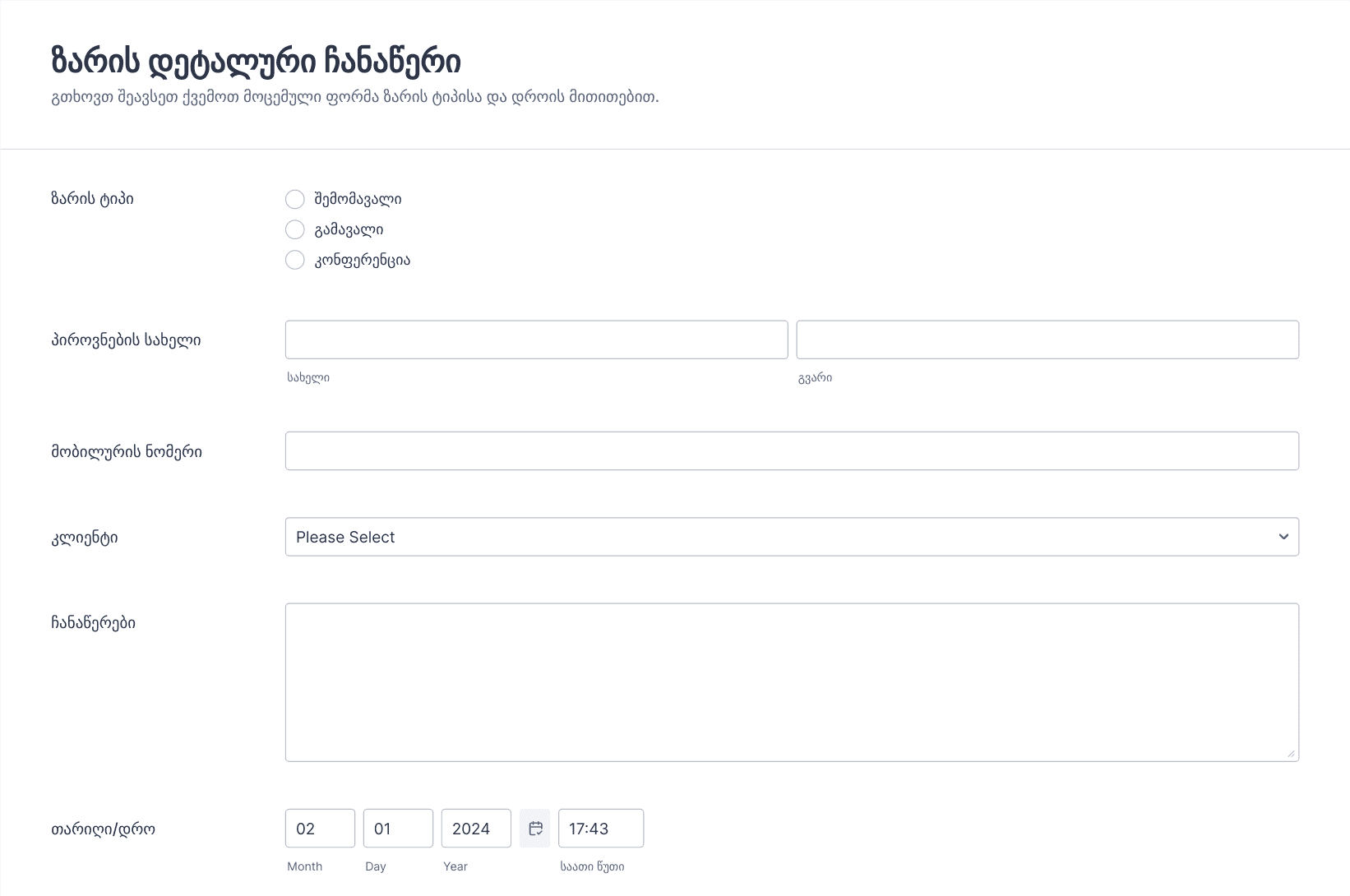
Task: Click the კლიენტი field label
Action: pyautogui.click(x=85, y=538)
